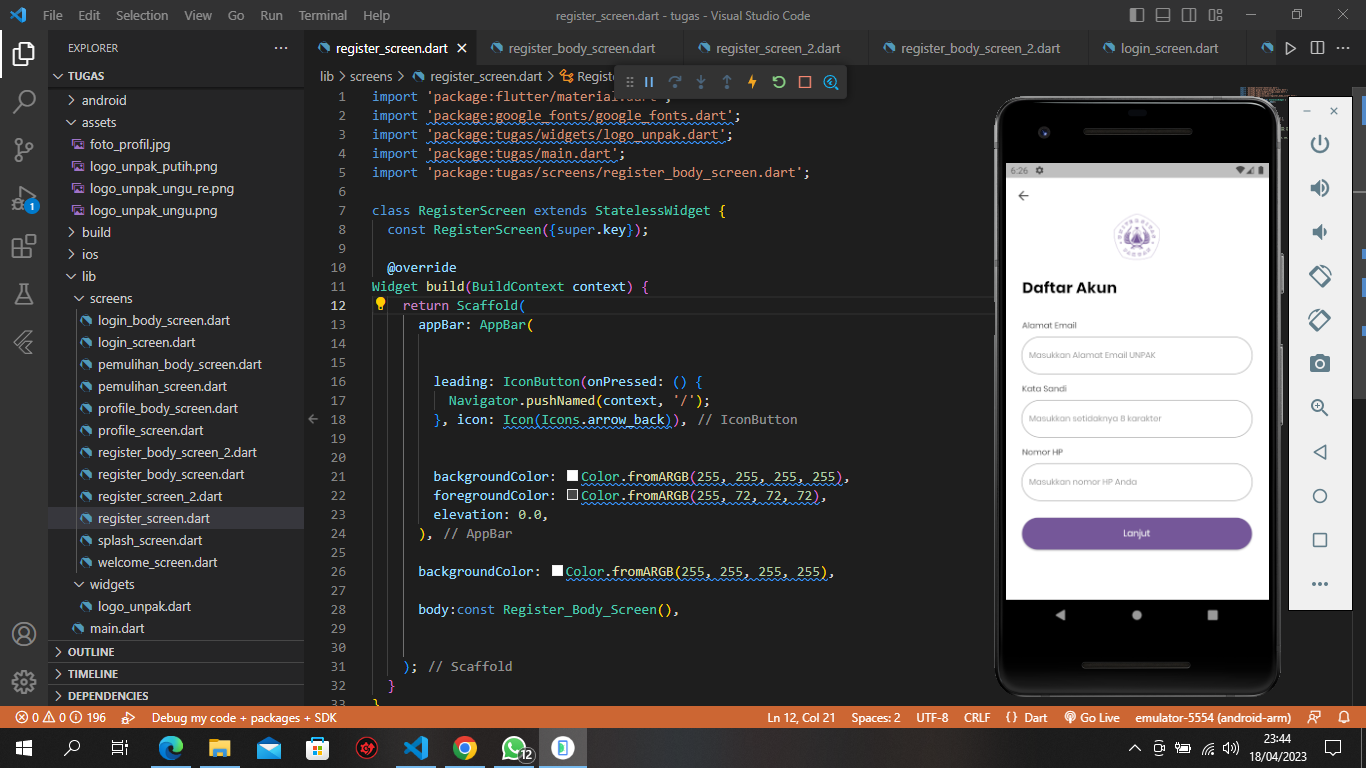Open the Run and Debug view
The height and width of the screenshot is (768, 1366).
pos(24,196)
